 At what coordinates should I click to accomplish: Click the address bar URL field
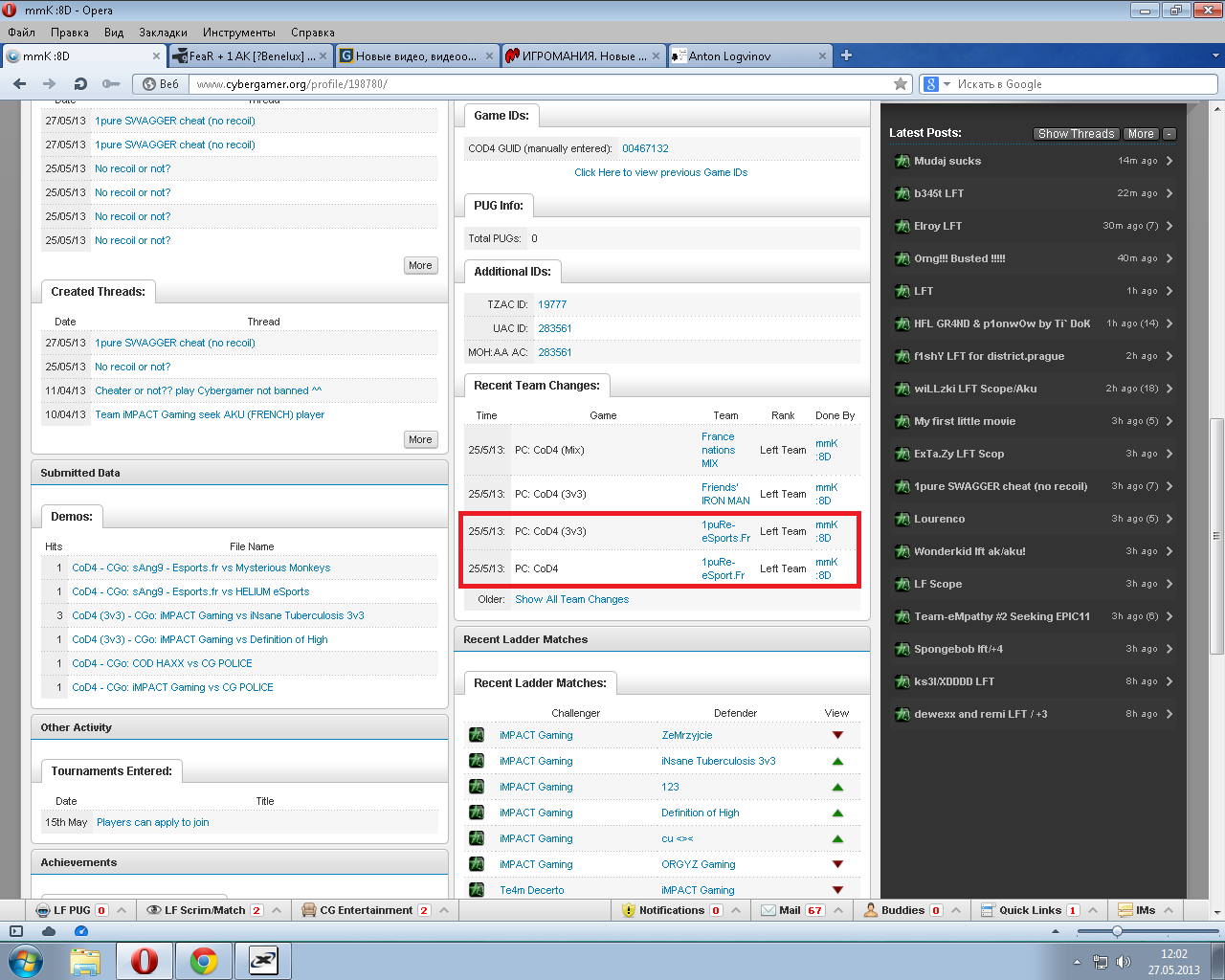click(x=541, y=84)
